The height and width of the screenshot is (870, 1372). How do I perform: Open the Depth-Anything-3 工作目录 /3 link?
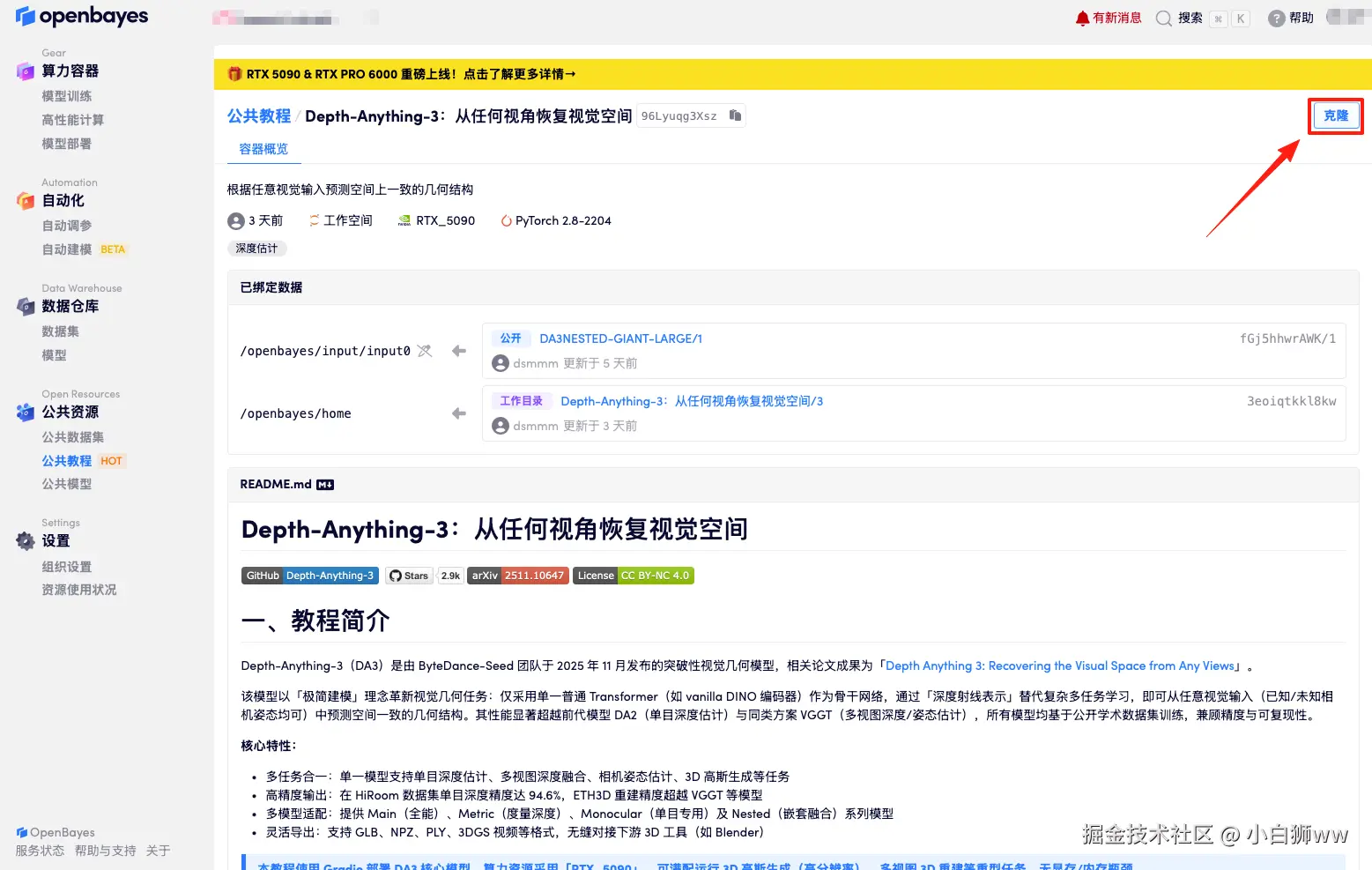(692, 401)
